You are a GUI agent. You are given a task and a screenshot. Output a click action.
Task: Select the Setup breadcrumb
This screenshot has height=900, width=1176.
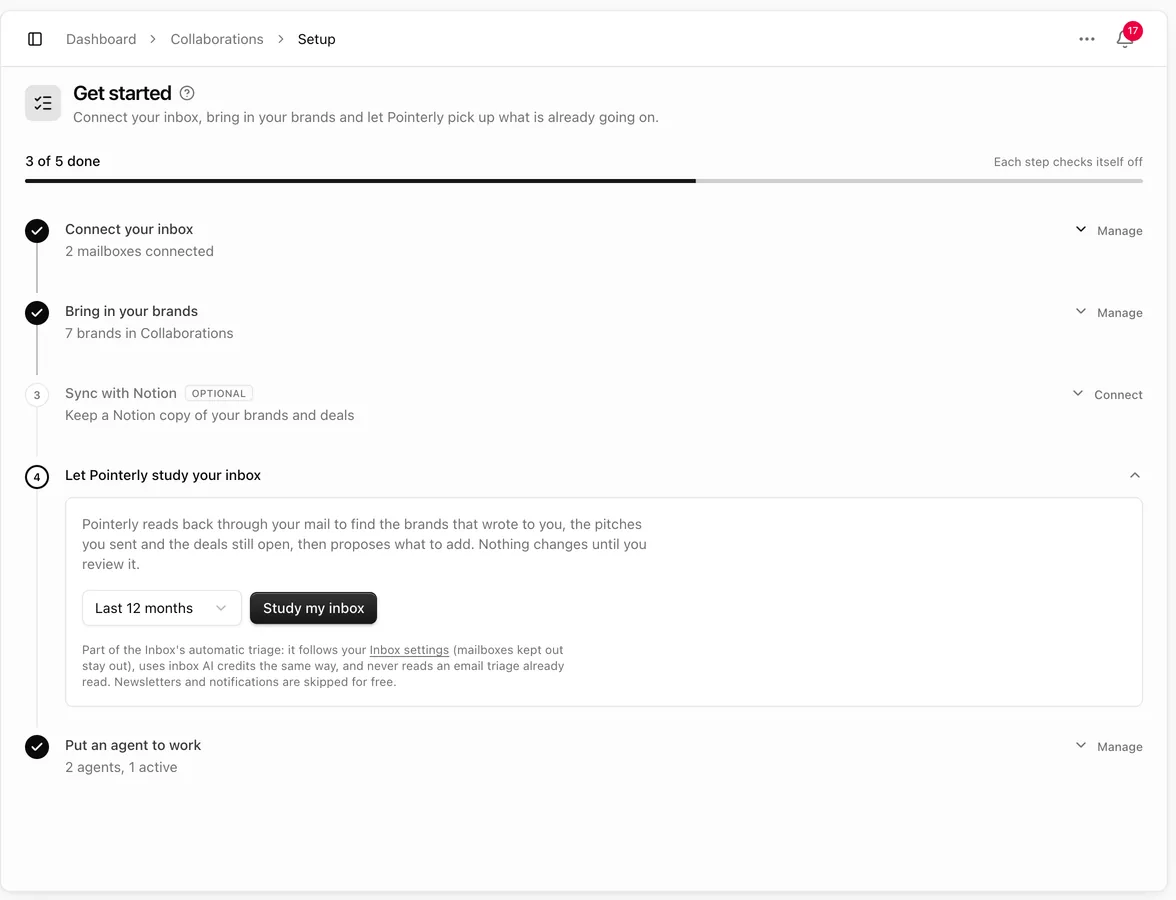click(316, 39)
